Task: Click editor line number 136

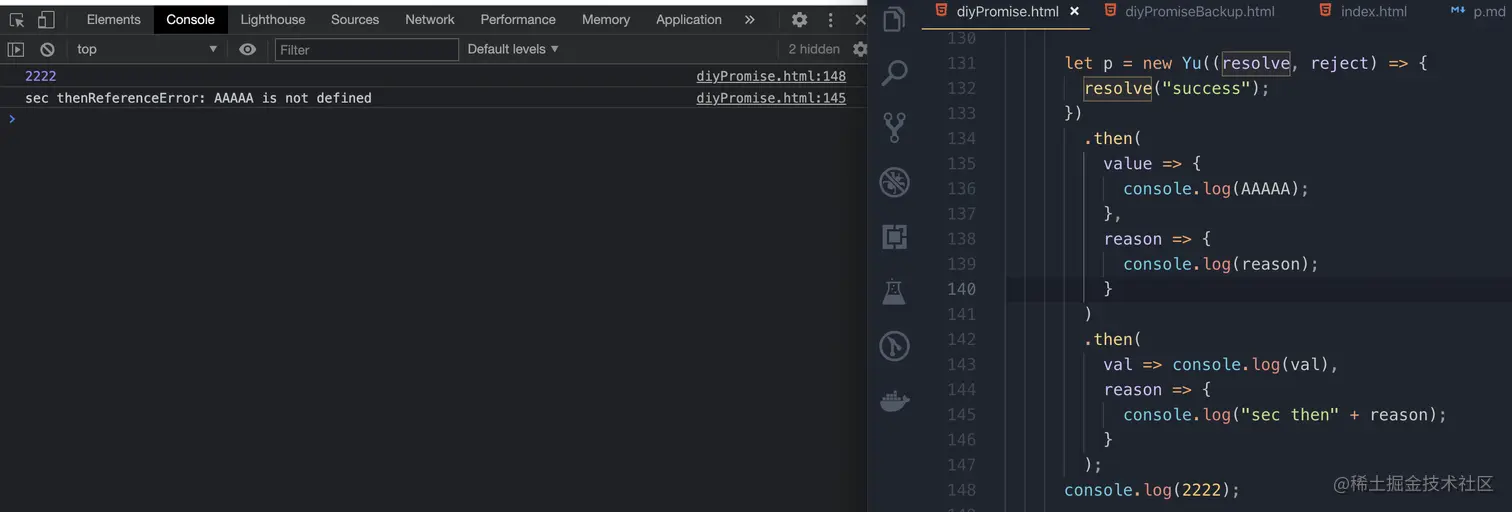Action: click(x=961, y=188)
